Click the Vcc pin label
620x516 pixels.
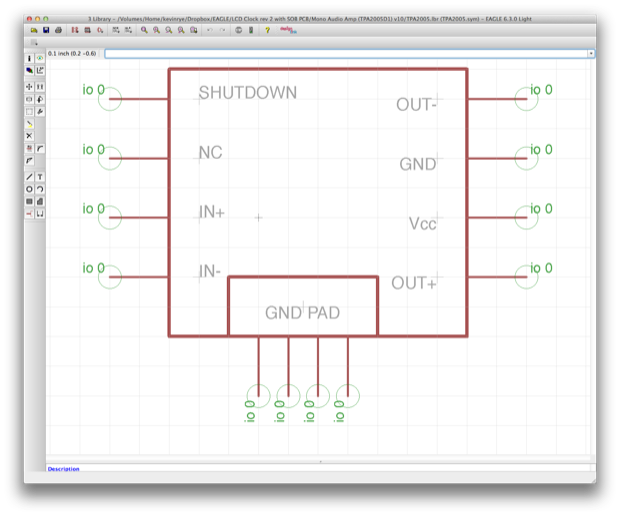pos(423,224)
